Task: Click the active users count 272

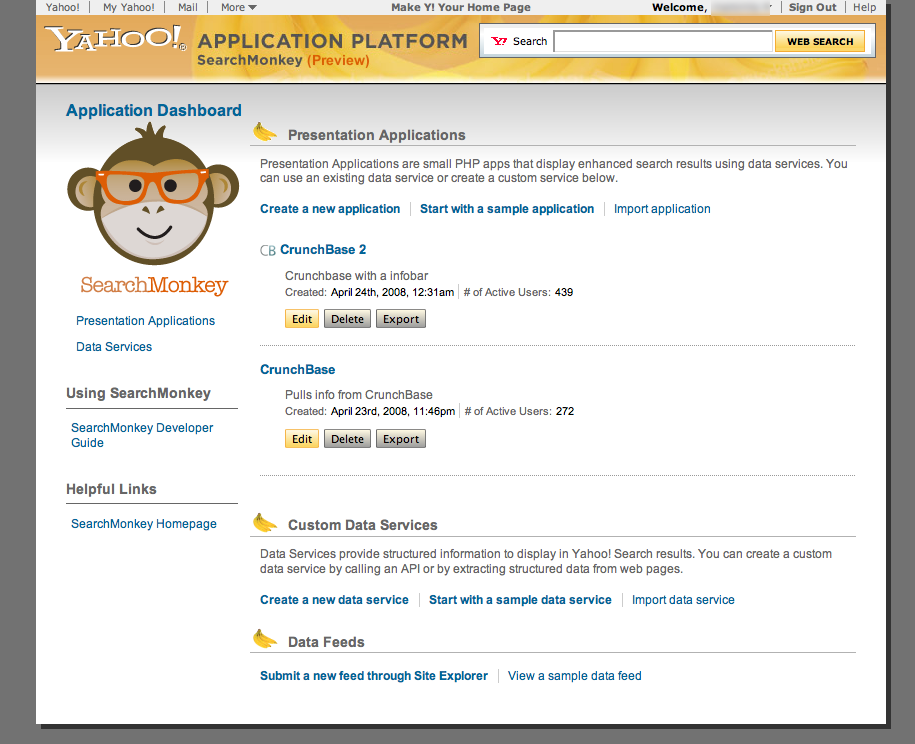Action: (565, 411)
